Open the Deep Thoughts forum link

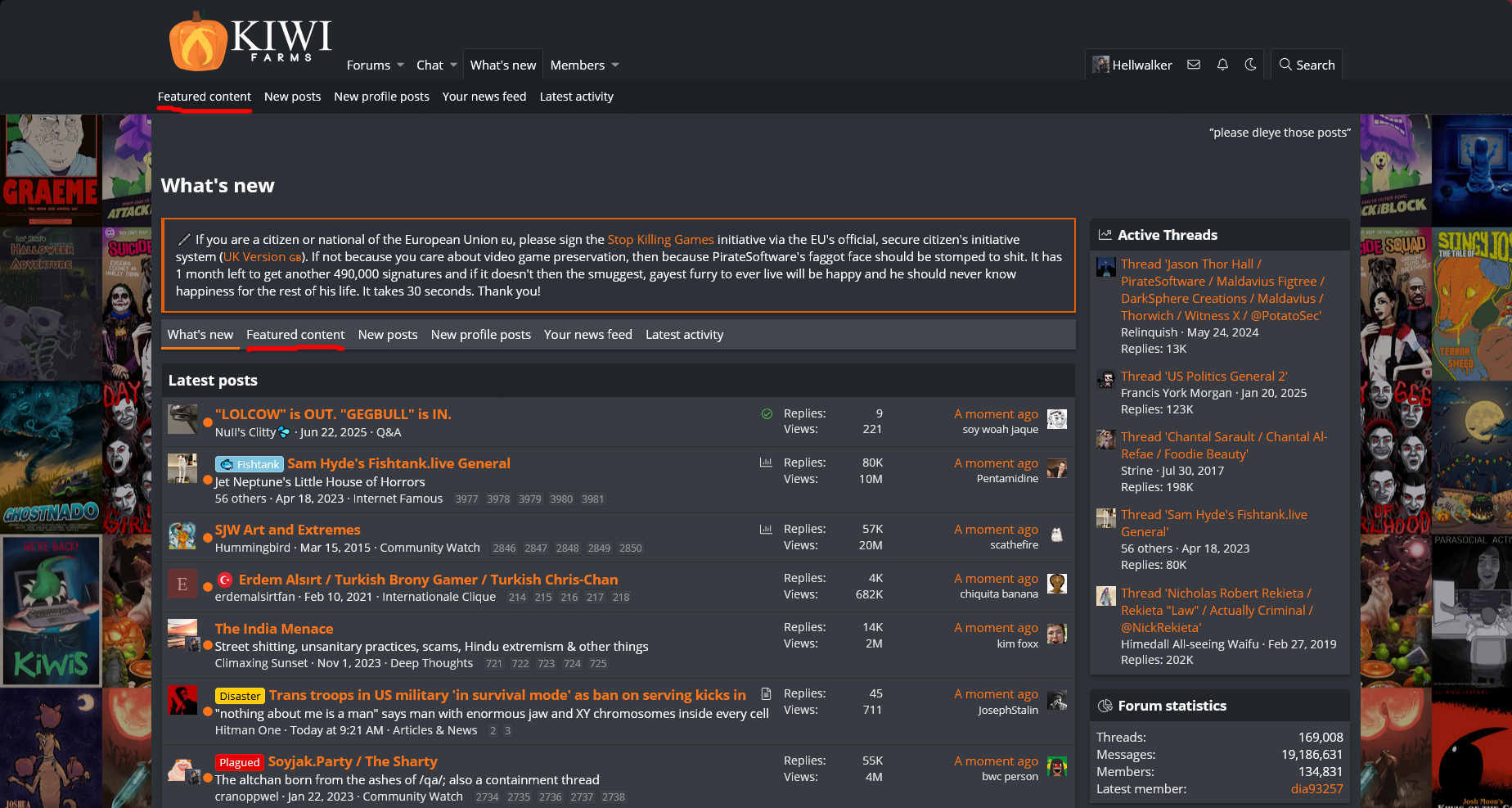431,663
